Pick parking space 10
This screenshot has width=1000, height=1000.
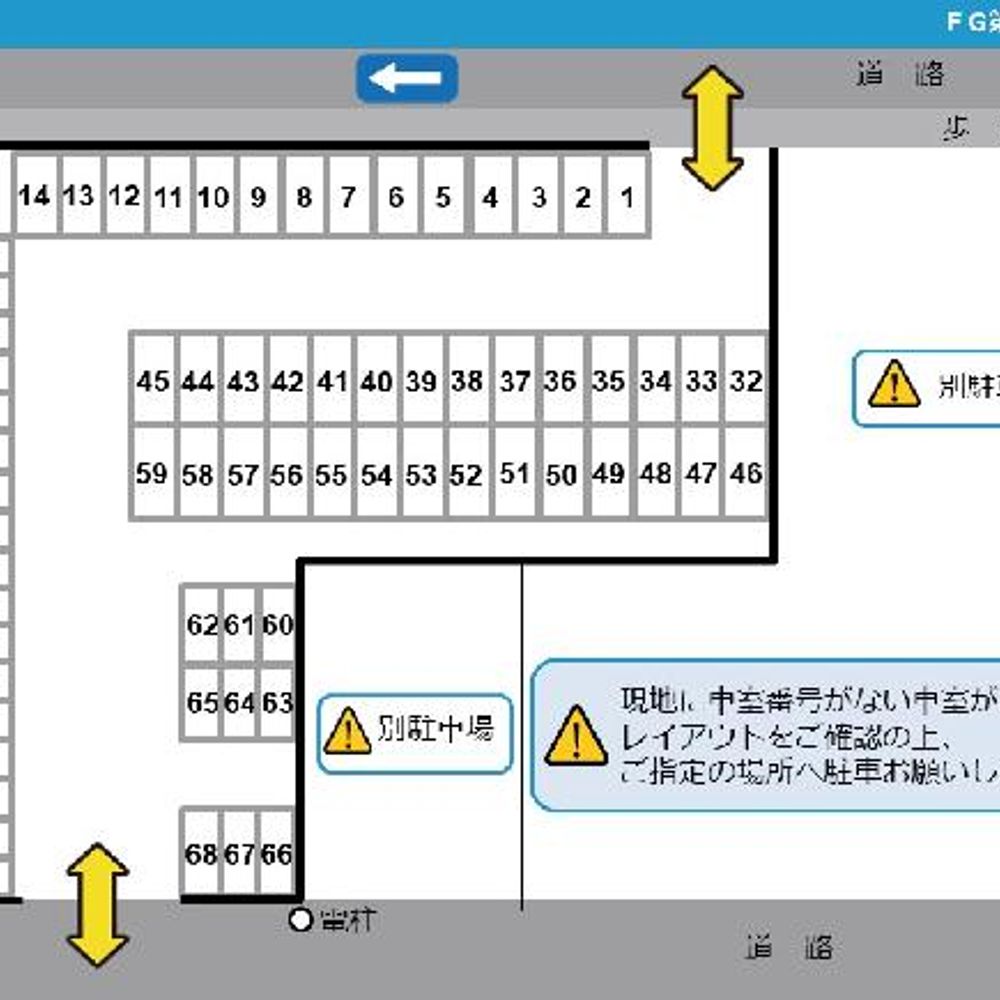(214, 196)
